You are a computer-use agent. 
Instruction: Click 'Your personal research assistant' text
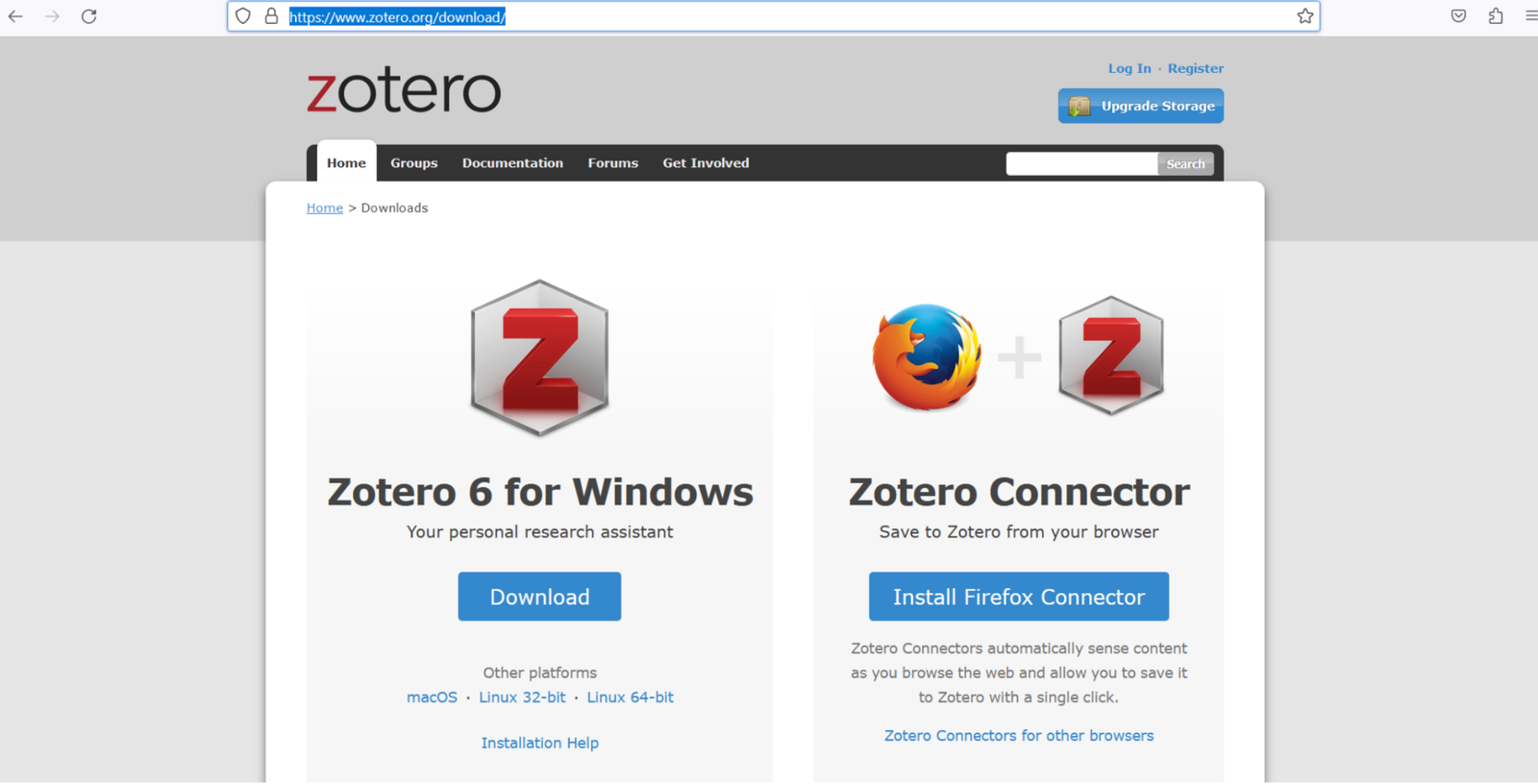coord(539,532)
